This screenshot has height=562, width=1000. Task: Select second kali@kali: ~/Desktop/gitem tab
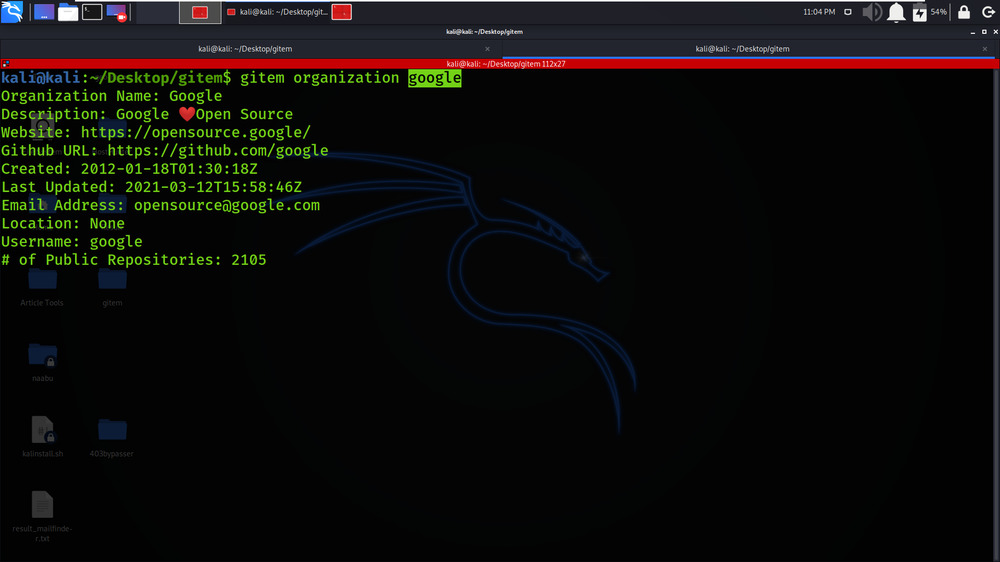tap(742, 48)
